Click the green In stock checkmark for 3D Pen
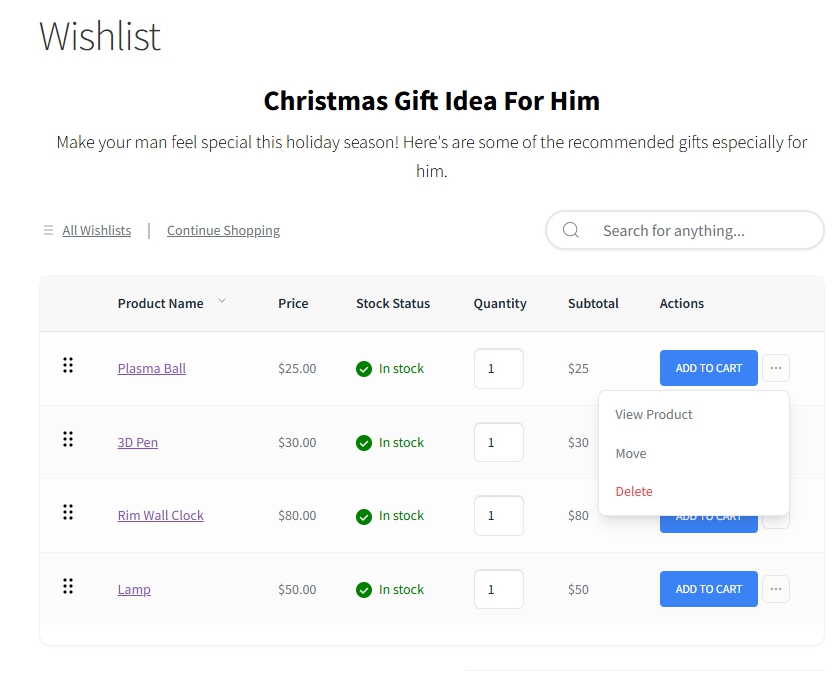 point(364,442)
